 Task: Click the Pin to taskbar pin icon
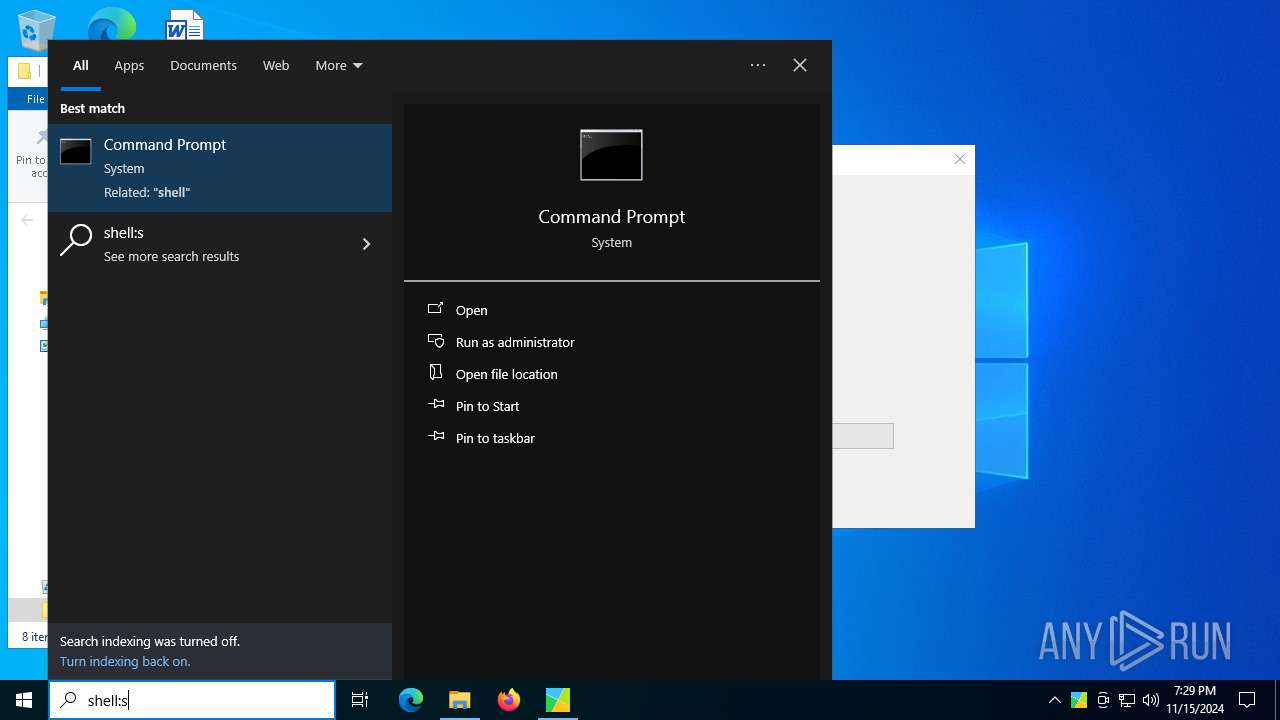point(436,436)
